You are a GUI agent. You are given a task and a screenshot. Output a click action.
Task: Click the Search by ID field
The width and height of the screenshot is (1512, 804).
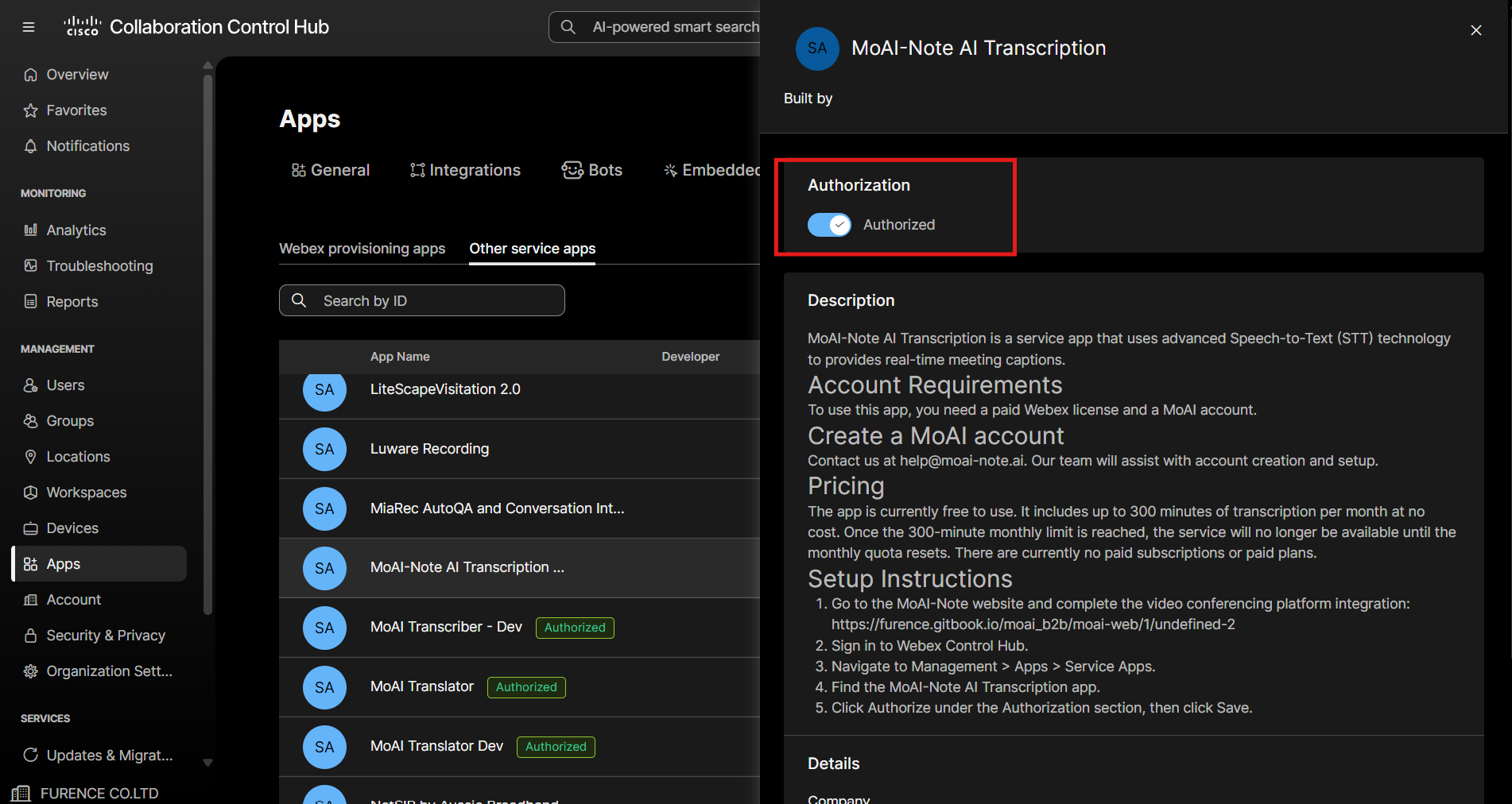click(x=422, y=300)
